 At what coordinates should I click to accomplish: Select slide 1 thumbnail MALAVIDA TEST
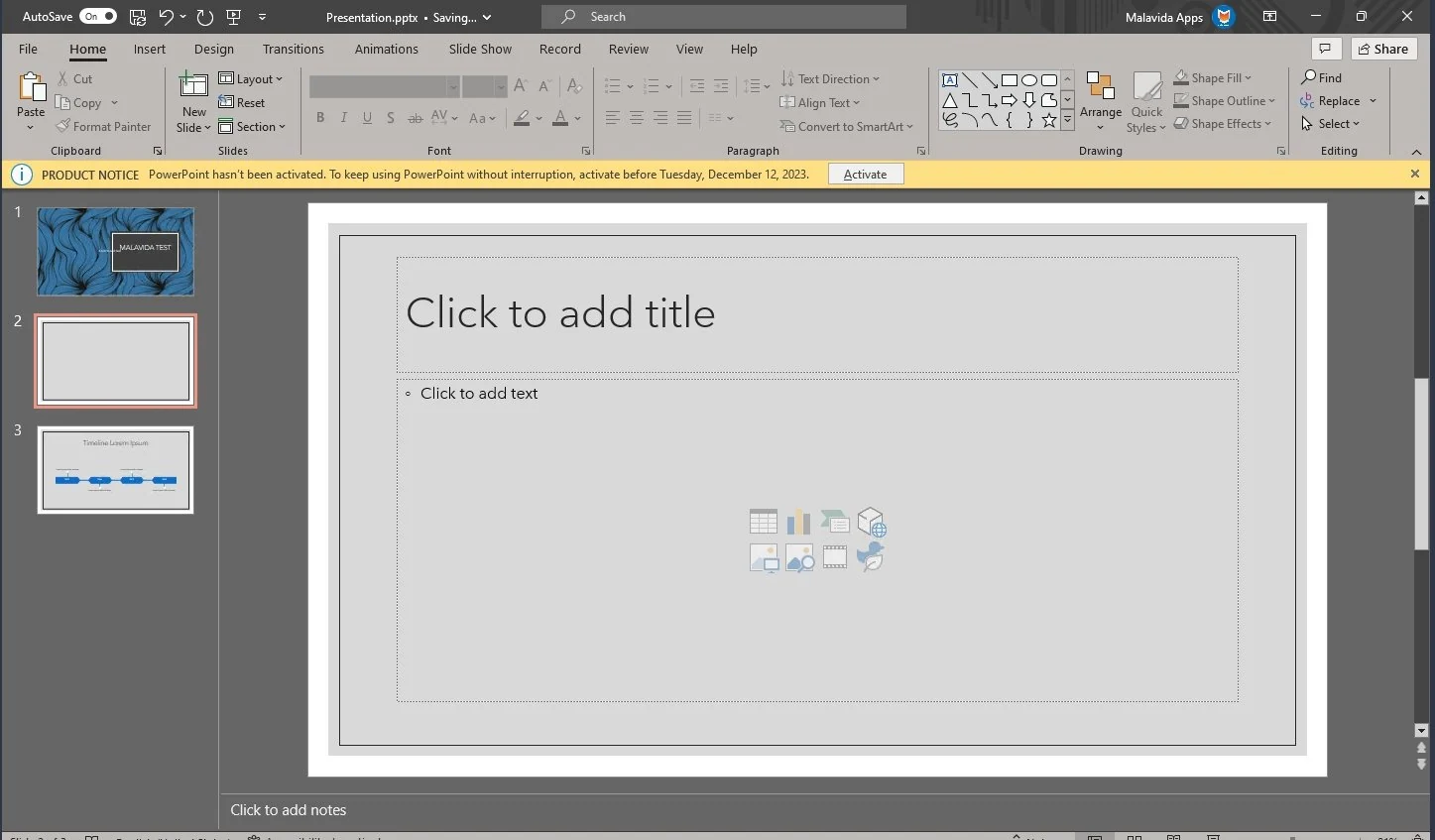(x=116, y=252)
